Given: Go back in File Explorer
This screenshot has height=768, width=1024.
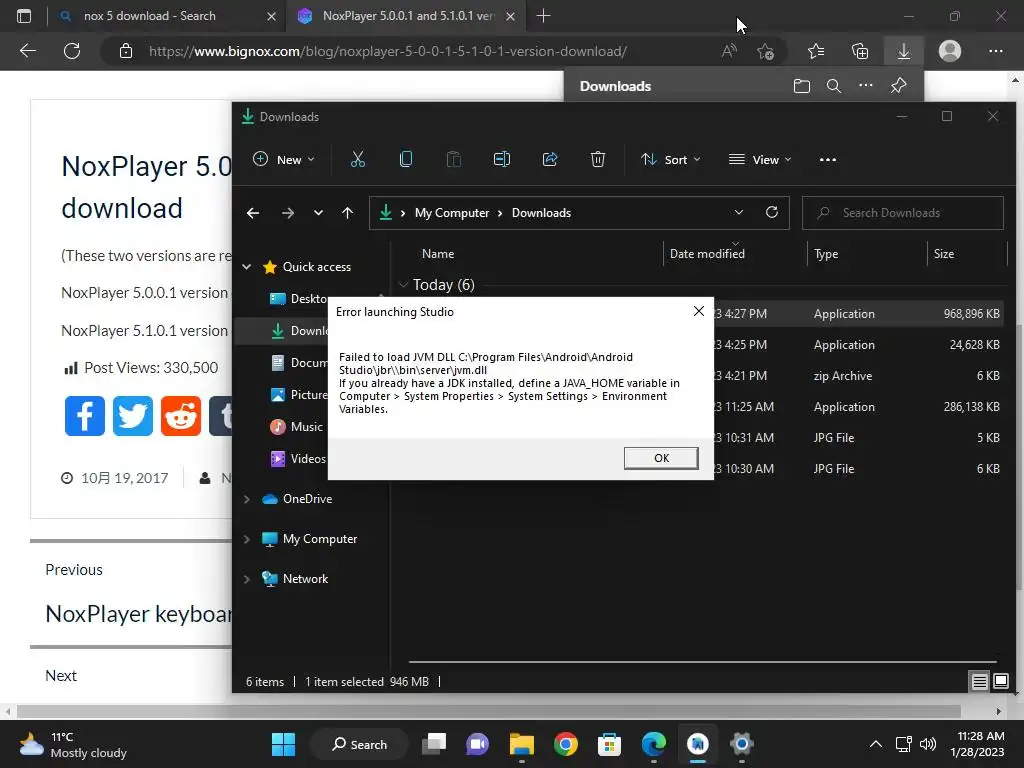Looking at the screenshot, I should (253, 213).
